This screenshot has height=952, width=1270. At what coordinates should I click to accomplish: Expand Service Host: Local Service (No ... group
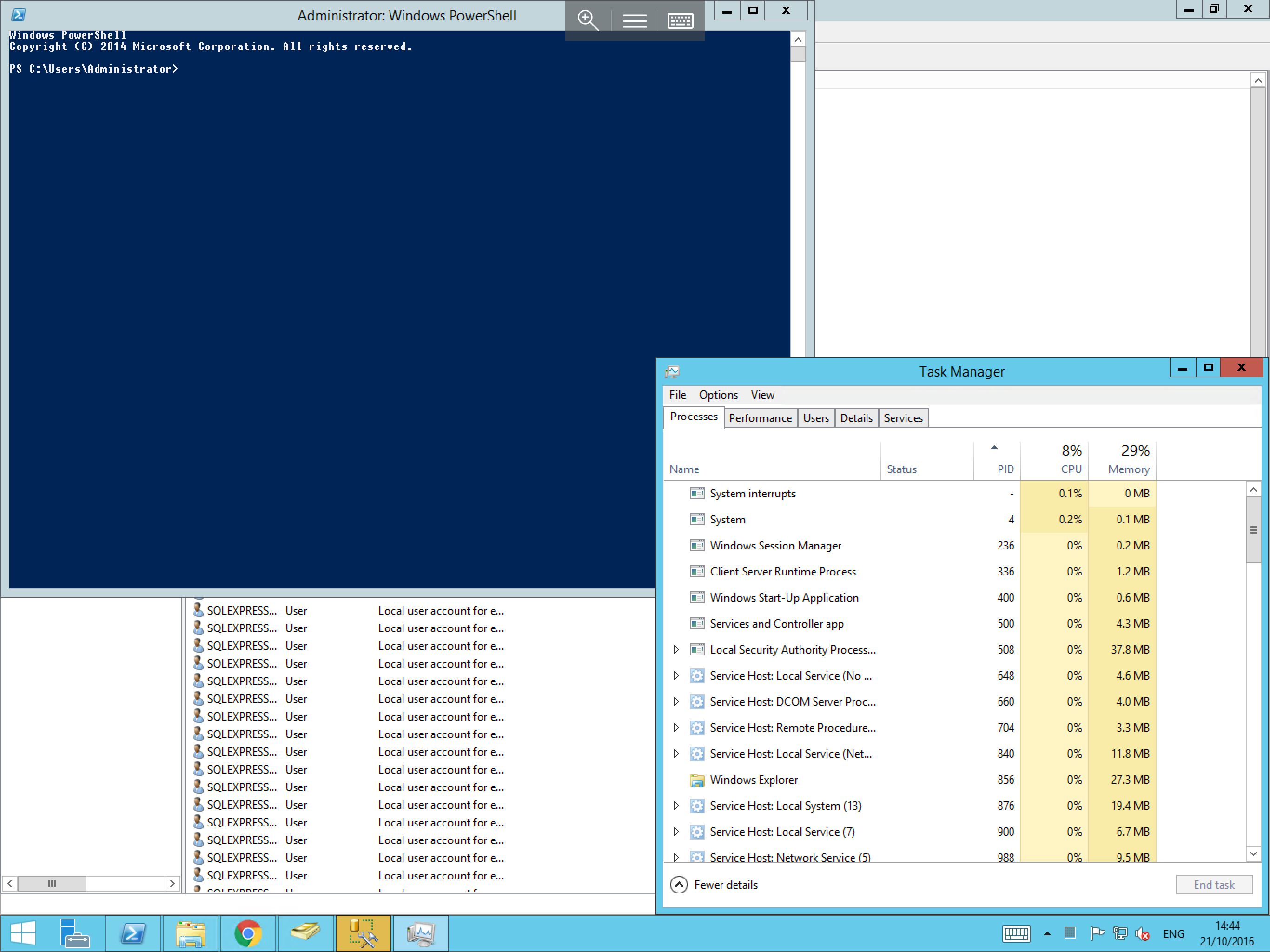(676, 676)
